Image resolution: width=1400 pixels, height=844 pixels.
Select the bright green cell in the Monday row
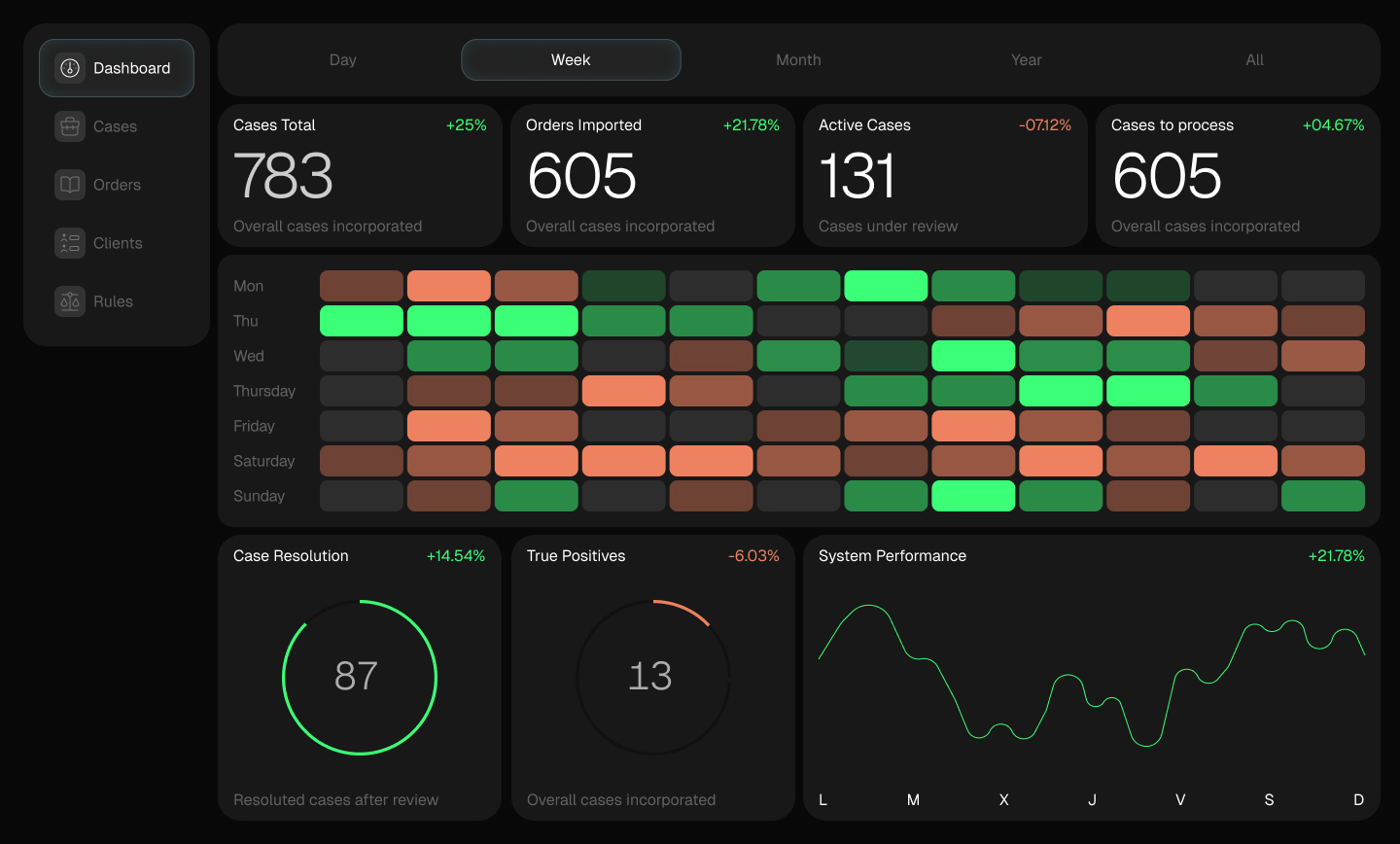pyautogui.click(x=886, y=285)
